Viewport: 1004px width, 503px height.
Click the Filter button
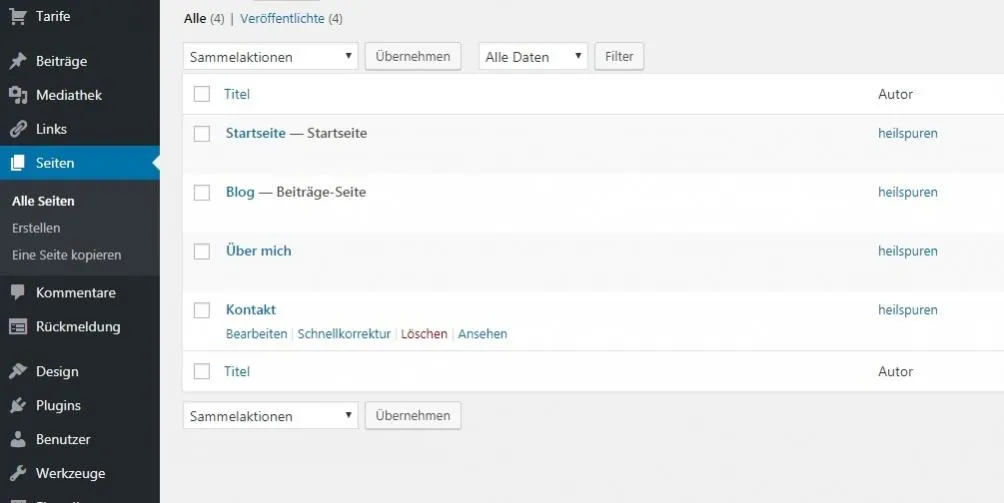click(x=619, y=56)
